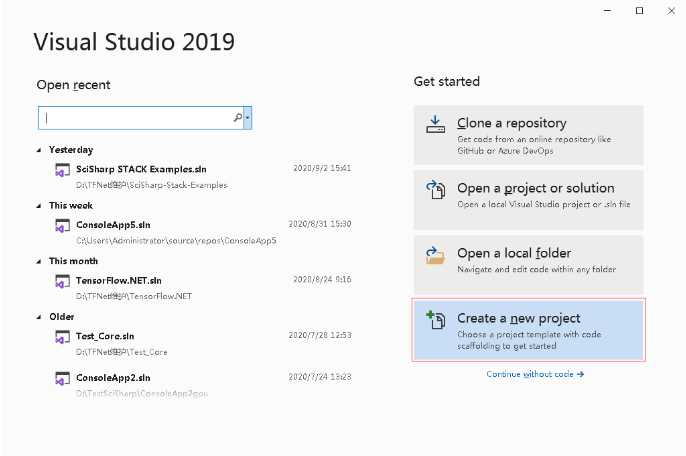The width and height of the screenshot is (686, 456).
Task: Collapse the This week group
Action: tap(39, 206)
